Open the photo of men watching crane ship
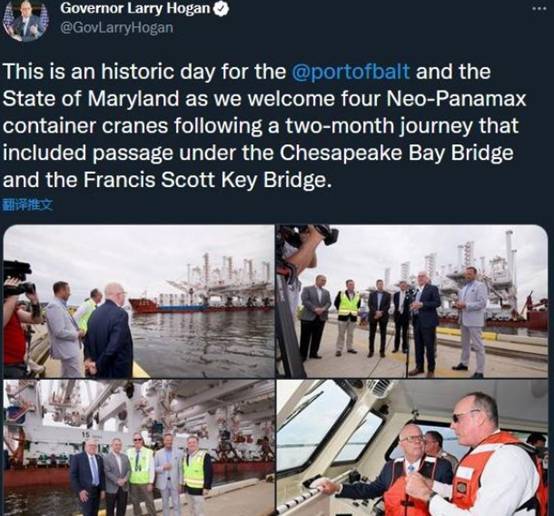This screenshot has width=554, height=516. pyautogui.click(x=138, y=301)
